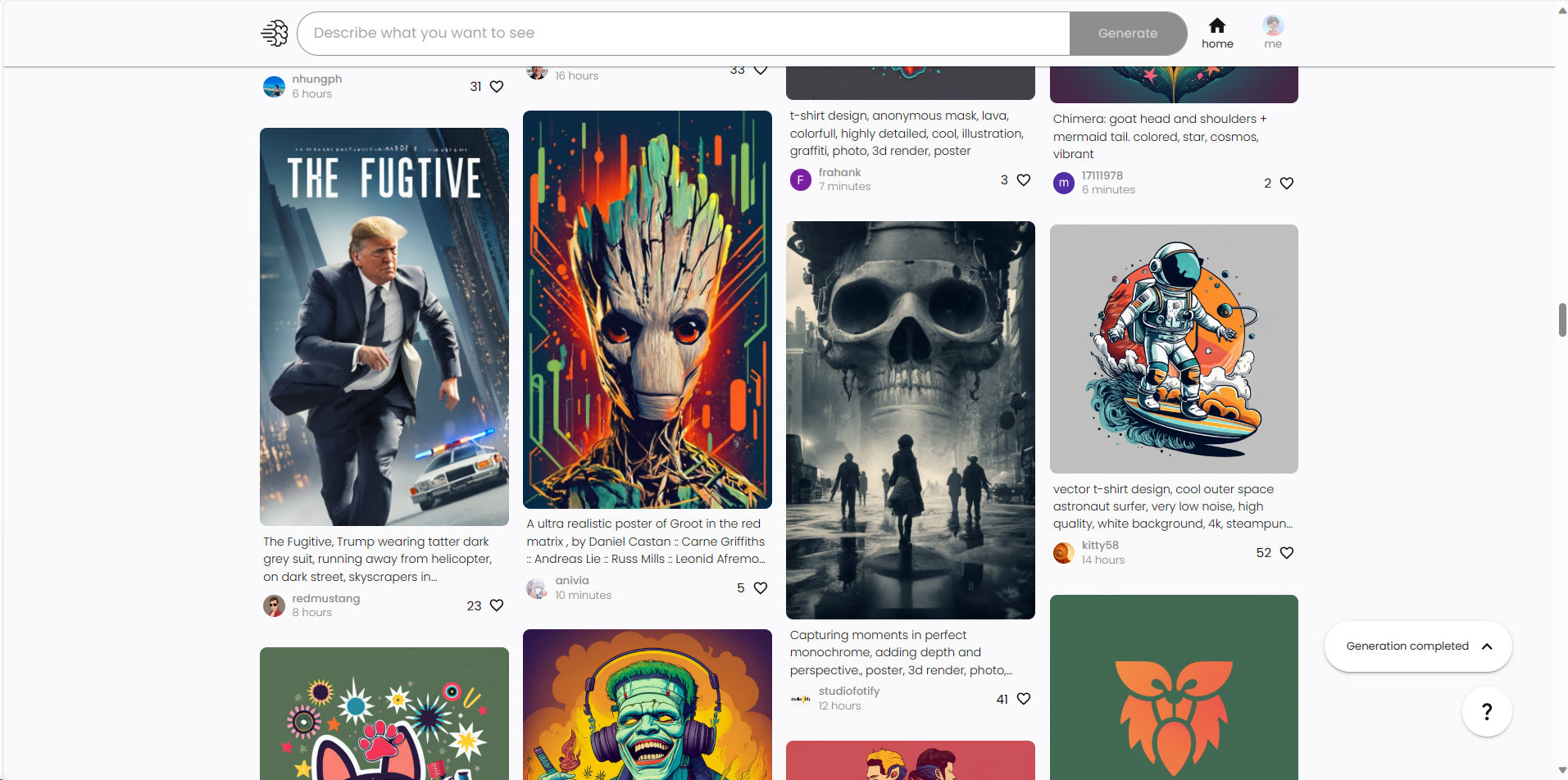Click the '6 minutes' timestamp under 17111978

1108,190
